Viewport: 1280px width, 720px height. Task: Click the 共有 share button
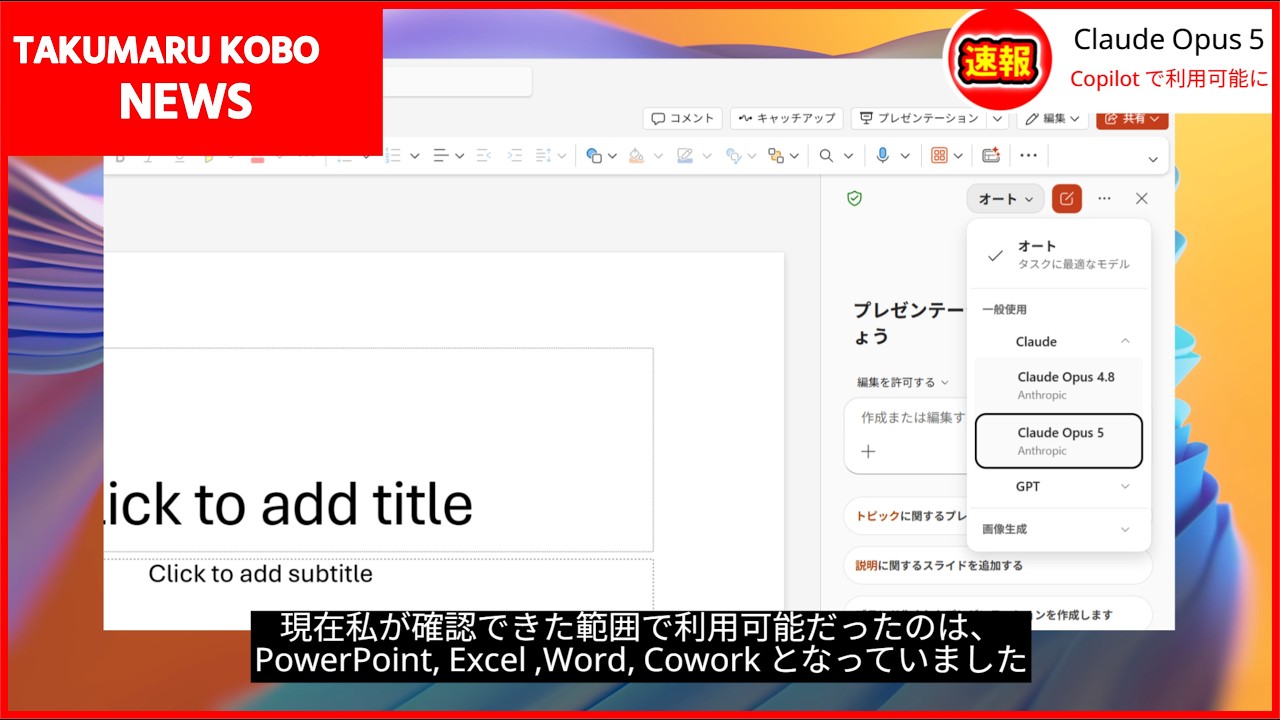[1132, 118]
